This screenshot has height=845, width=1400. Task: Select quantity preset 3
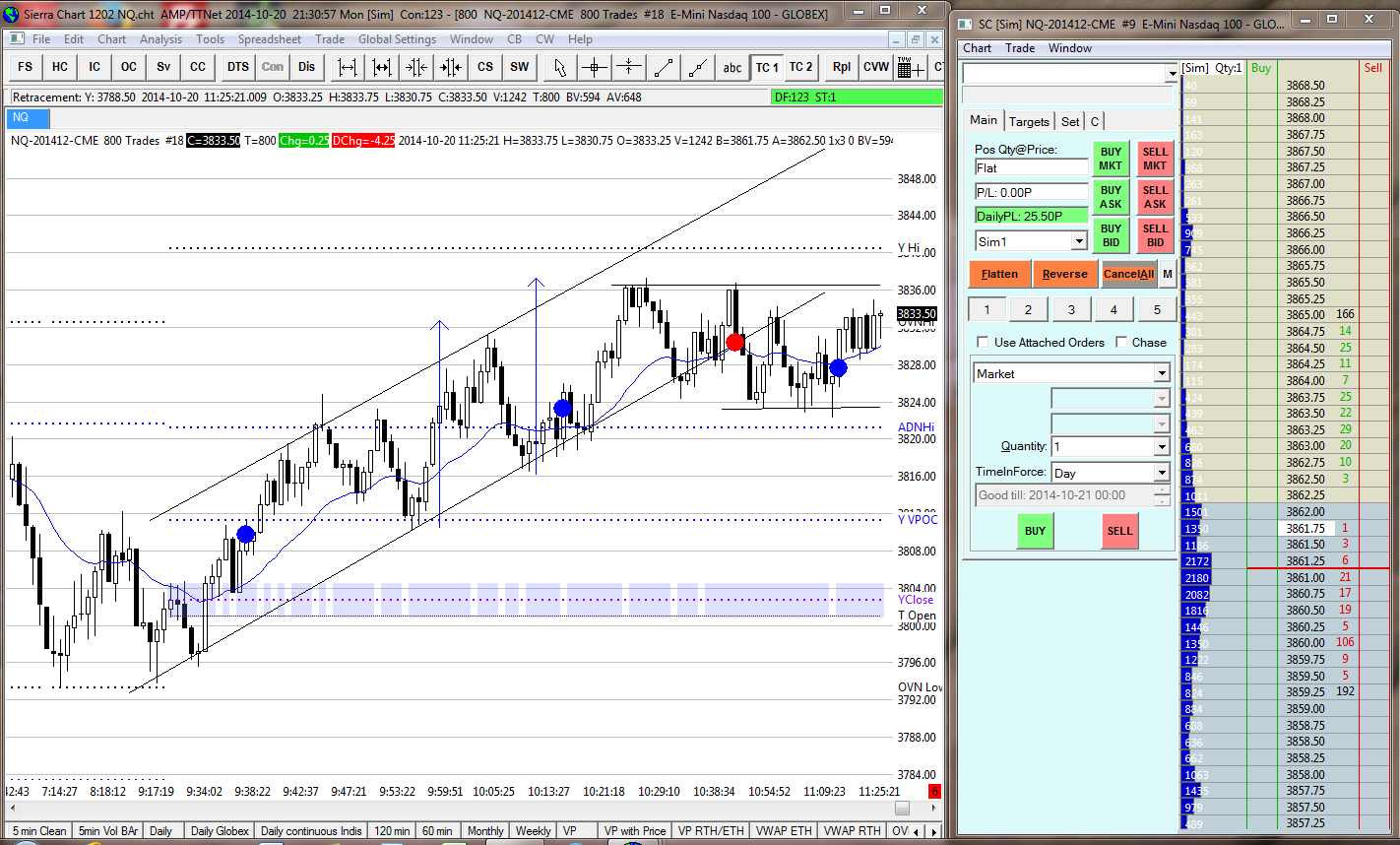pos(1071,309)
